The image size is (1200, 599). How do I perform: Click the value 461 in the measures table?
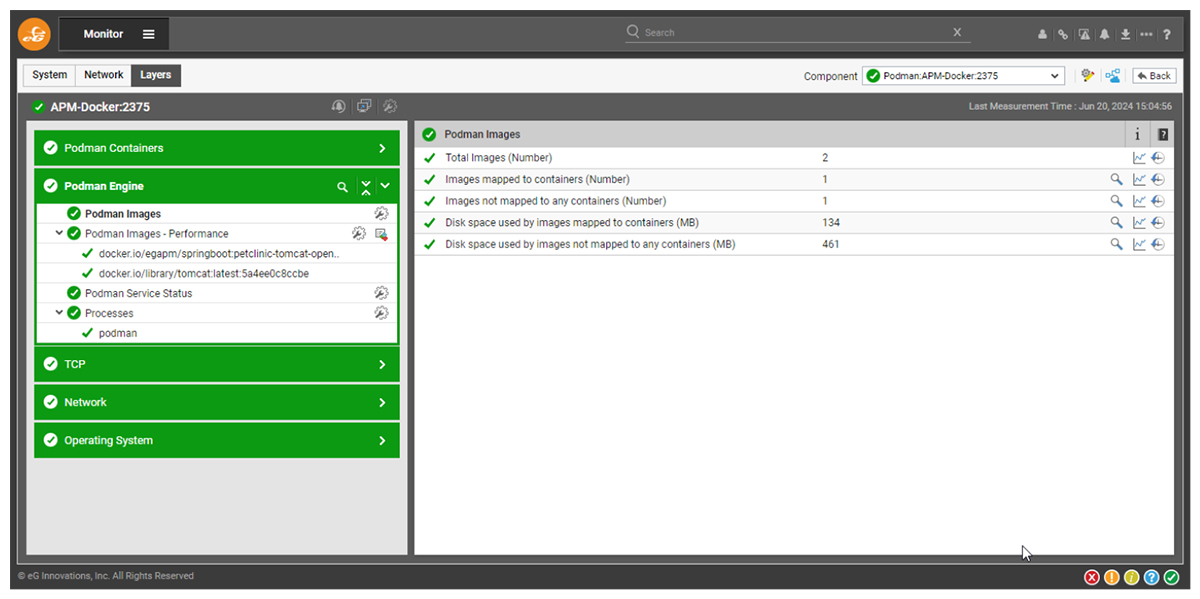[831, 244]
